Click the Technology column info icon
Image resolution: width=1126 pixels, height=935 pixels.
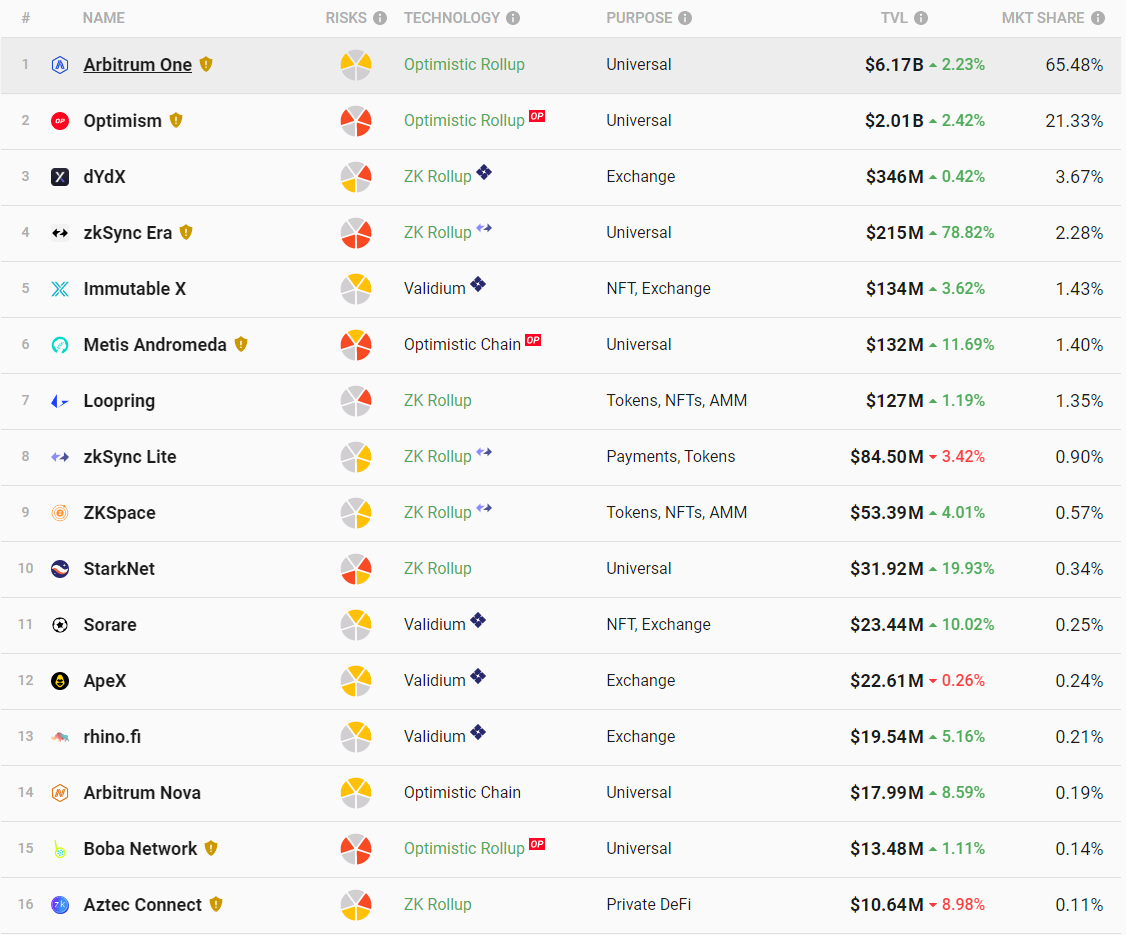[x=513, y=18]
